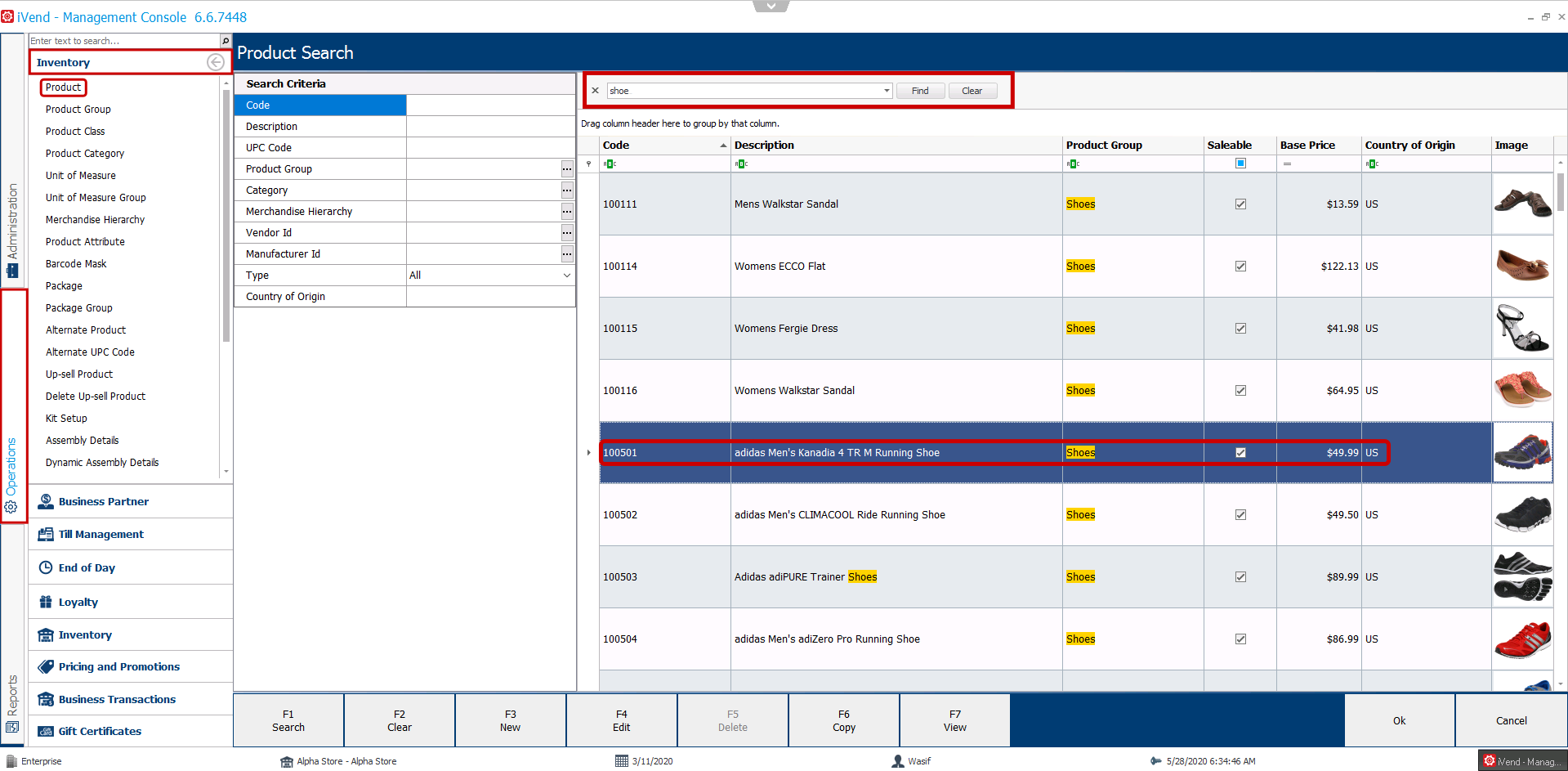
Task: Click the Reports sidebar icon
Action: pos(11,727)
